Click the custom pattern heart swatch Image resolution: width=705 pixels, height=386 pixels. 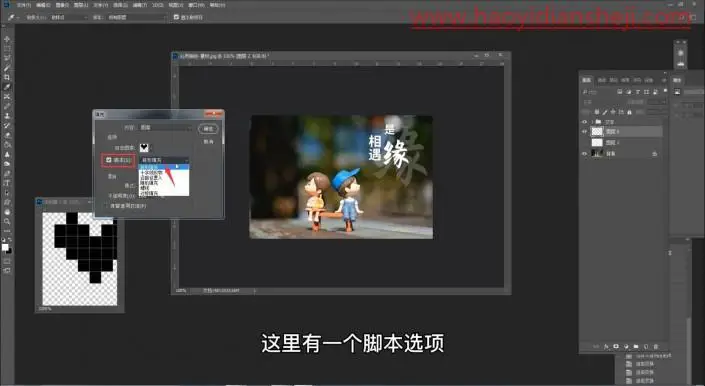(x=144, y=148)
